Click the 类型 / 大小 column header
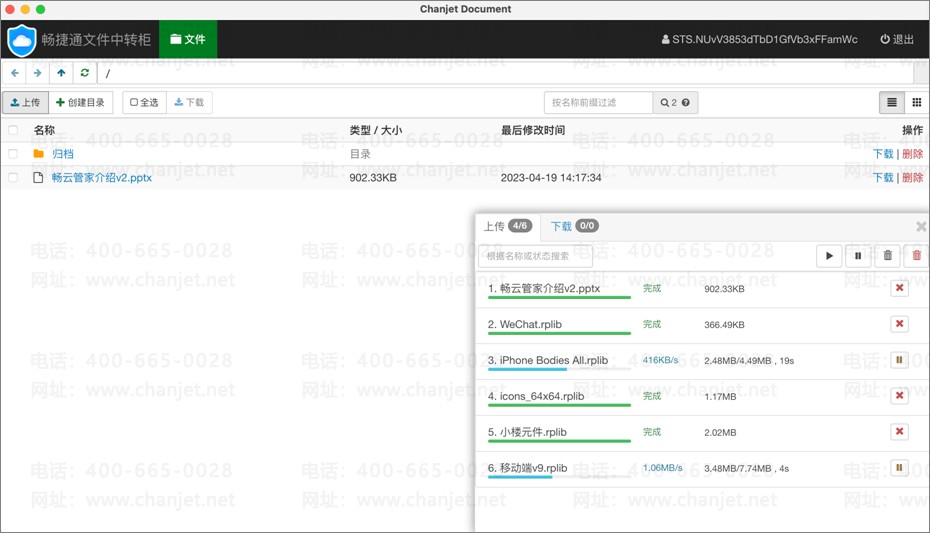This screenshot has height=533, width=930. (x=375, y=130)
